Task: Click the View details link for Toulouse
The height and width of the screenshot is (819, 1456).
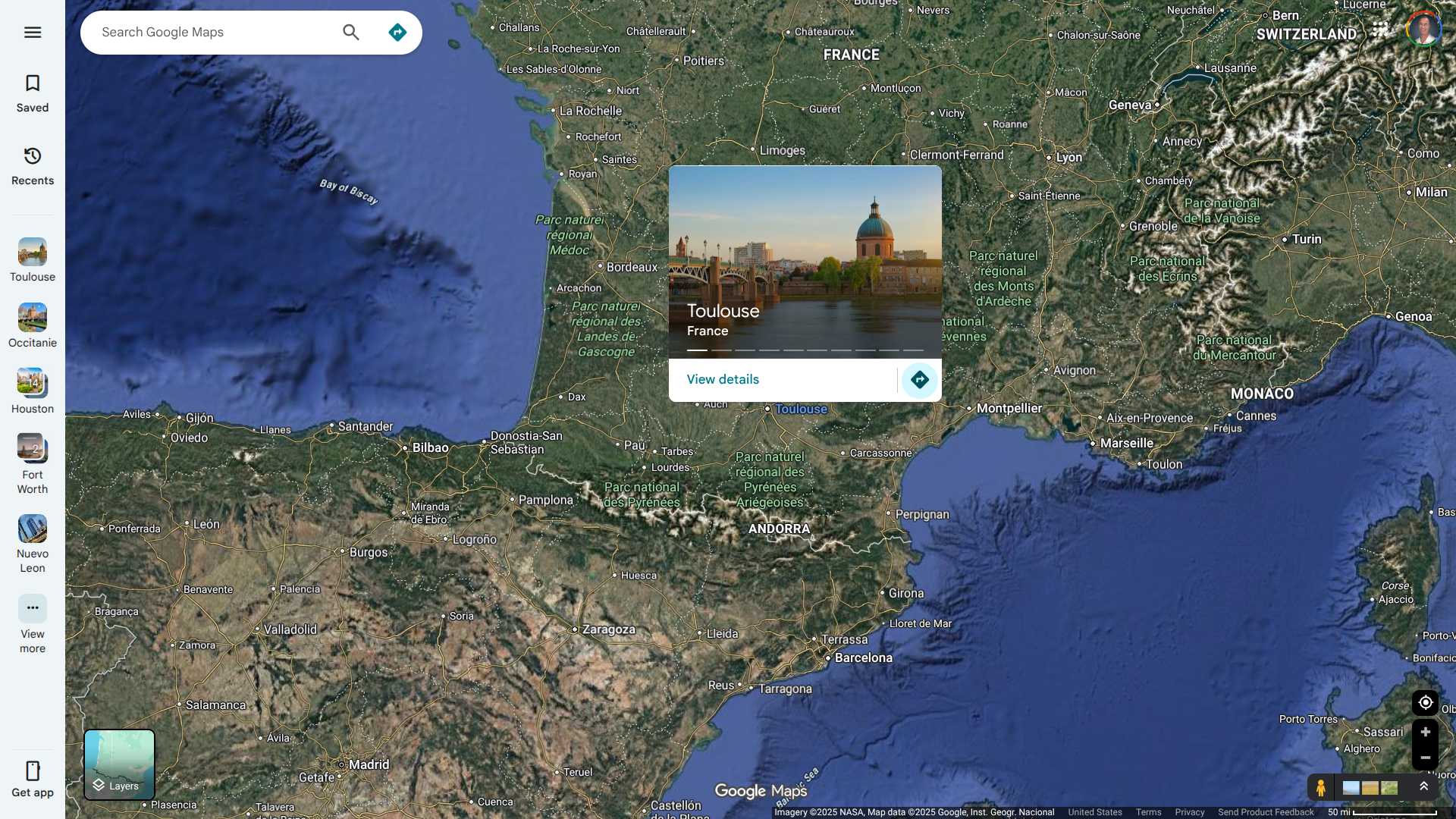Action: tap(722, 379)
